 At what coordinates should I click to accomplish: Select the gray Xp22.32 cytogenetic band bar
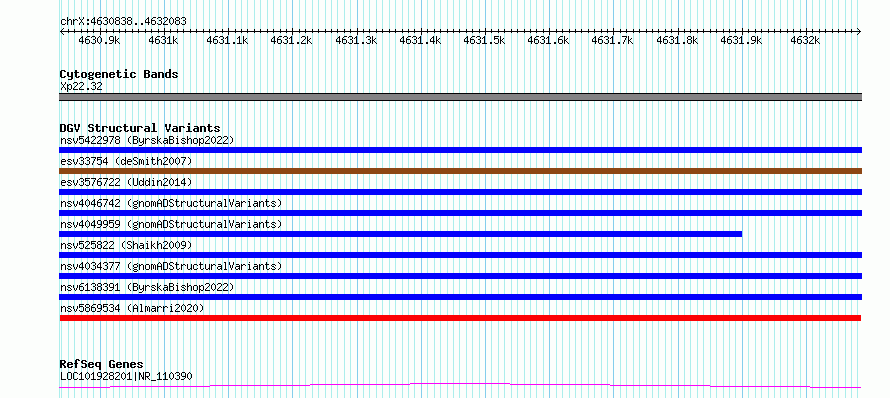tap(461, 97)
